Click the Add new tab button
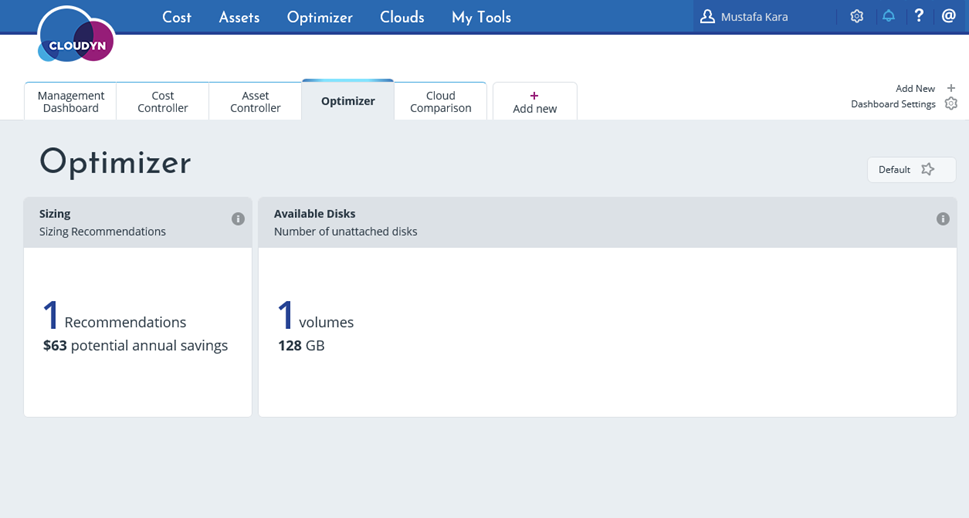This screenshot has width=969, height=518. tap(535, 102)
